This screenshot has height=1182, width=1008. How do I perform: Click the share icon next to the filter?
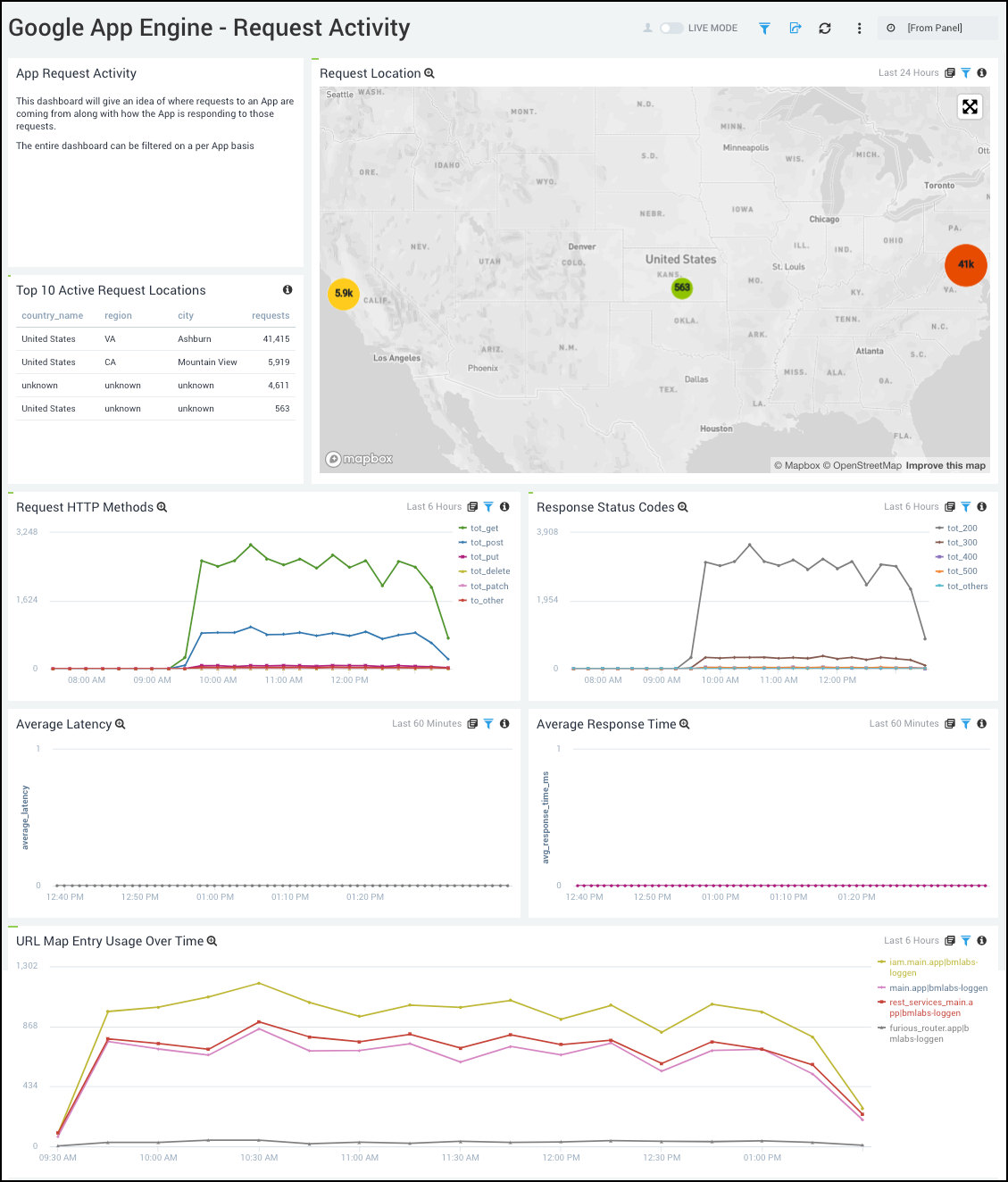point(795,28)
